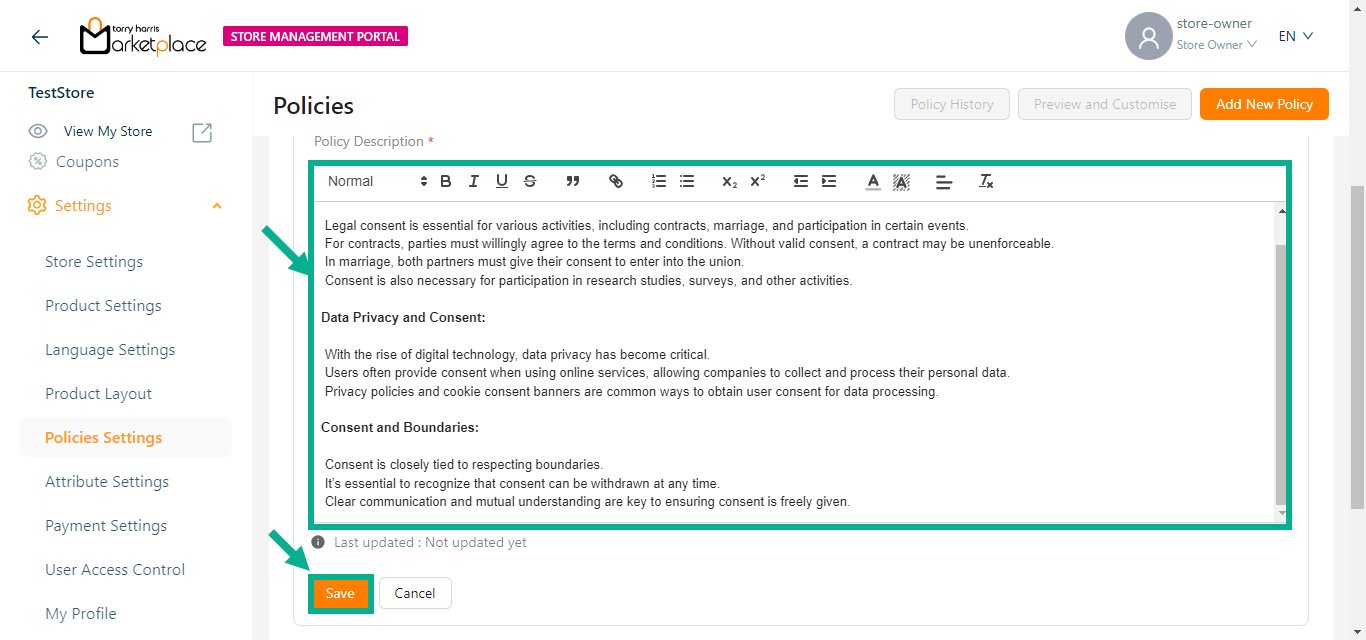This screenshot has width=1366, height=640.
Task: Insert a blockquote in the policy description
Action: (573, 181)
